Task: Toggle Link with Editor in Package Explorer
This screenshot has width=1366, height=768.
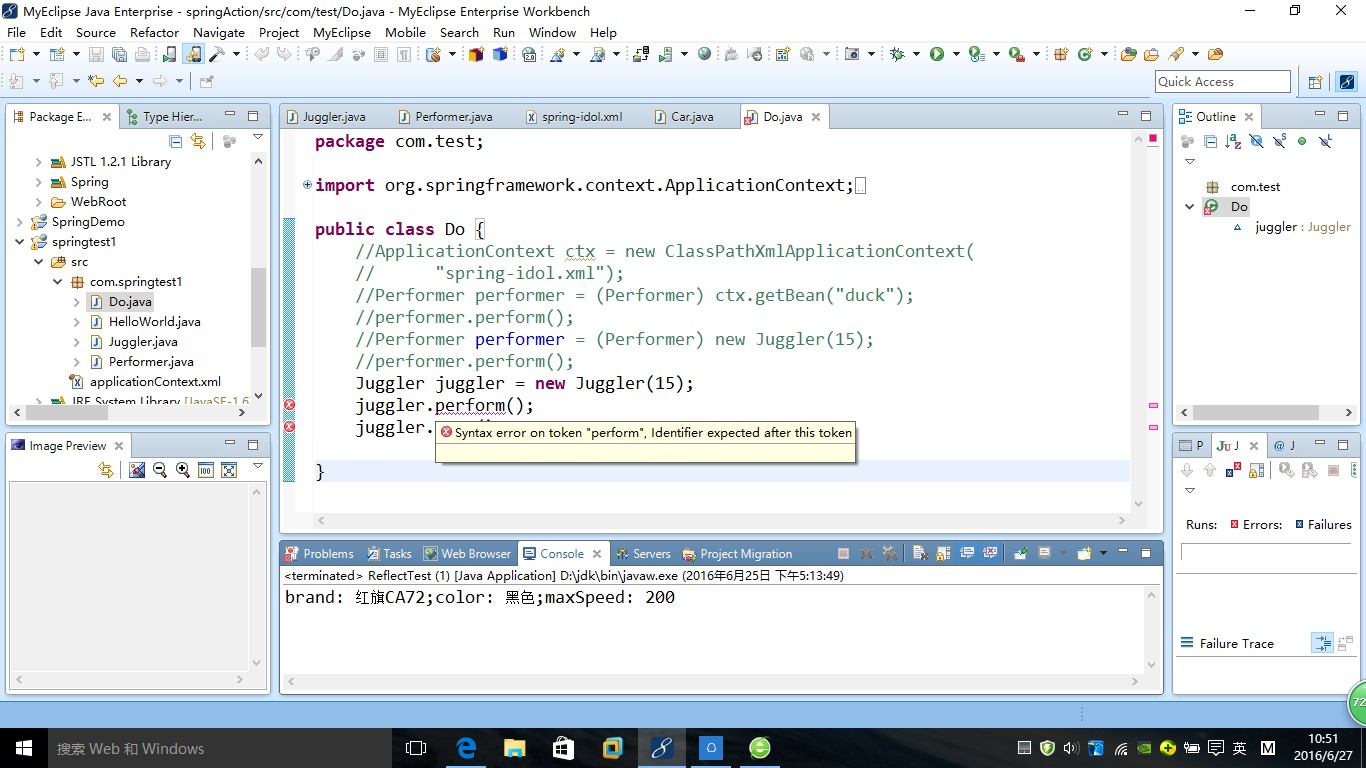Action: coord(198,141)
